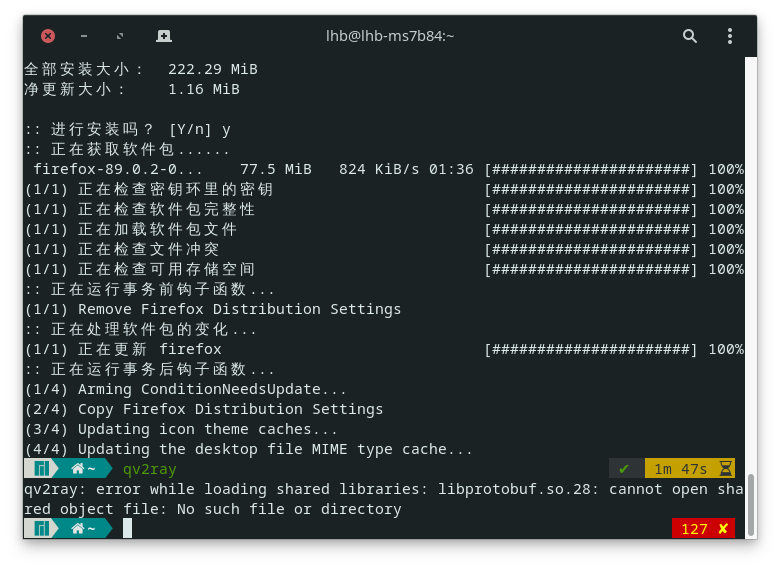Open a new terminal tab
Screen dimensions: 780x570
[164, 36]
